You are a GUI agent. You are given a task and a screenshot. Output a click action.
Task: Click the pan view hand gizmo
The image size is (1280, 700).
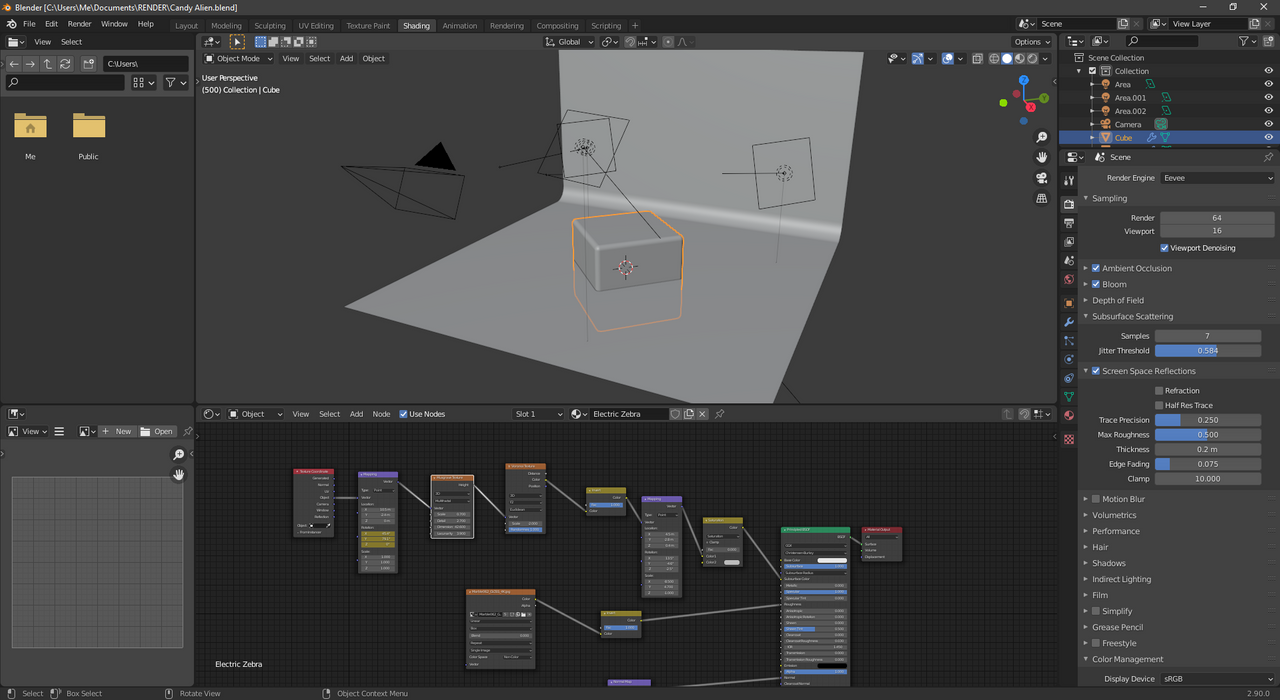1042,157
